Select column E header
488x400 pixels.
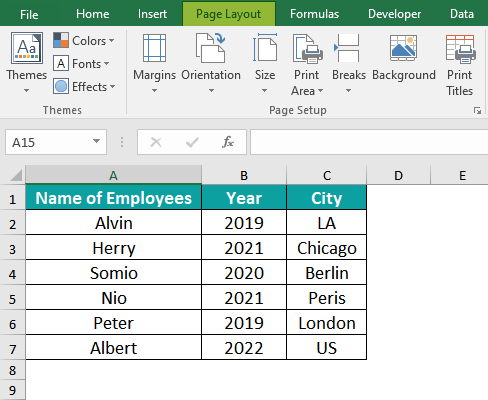(460, 175)
